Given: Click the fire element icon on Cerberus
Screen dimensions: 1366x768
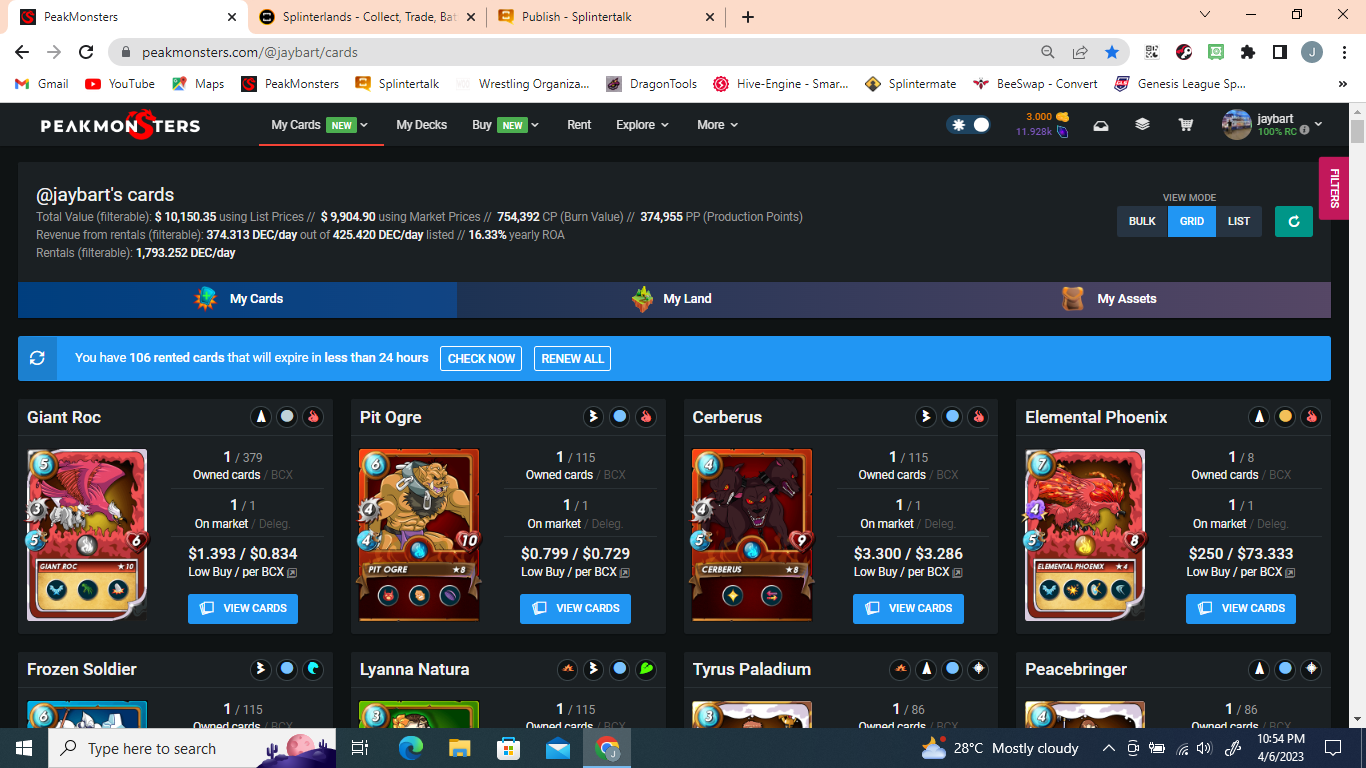Looking at the screenshot, I should coord(978,417).
